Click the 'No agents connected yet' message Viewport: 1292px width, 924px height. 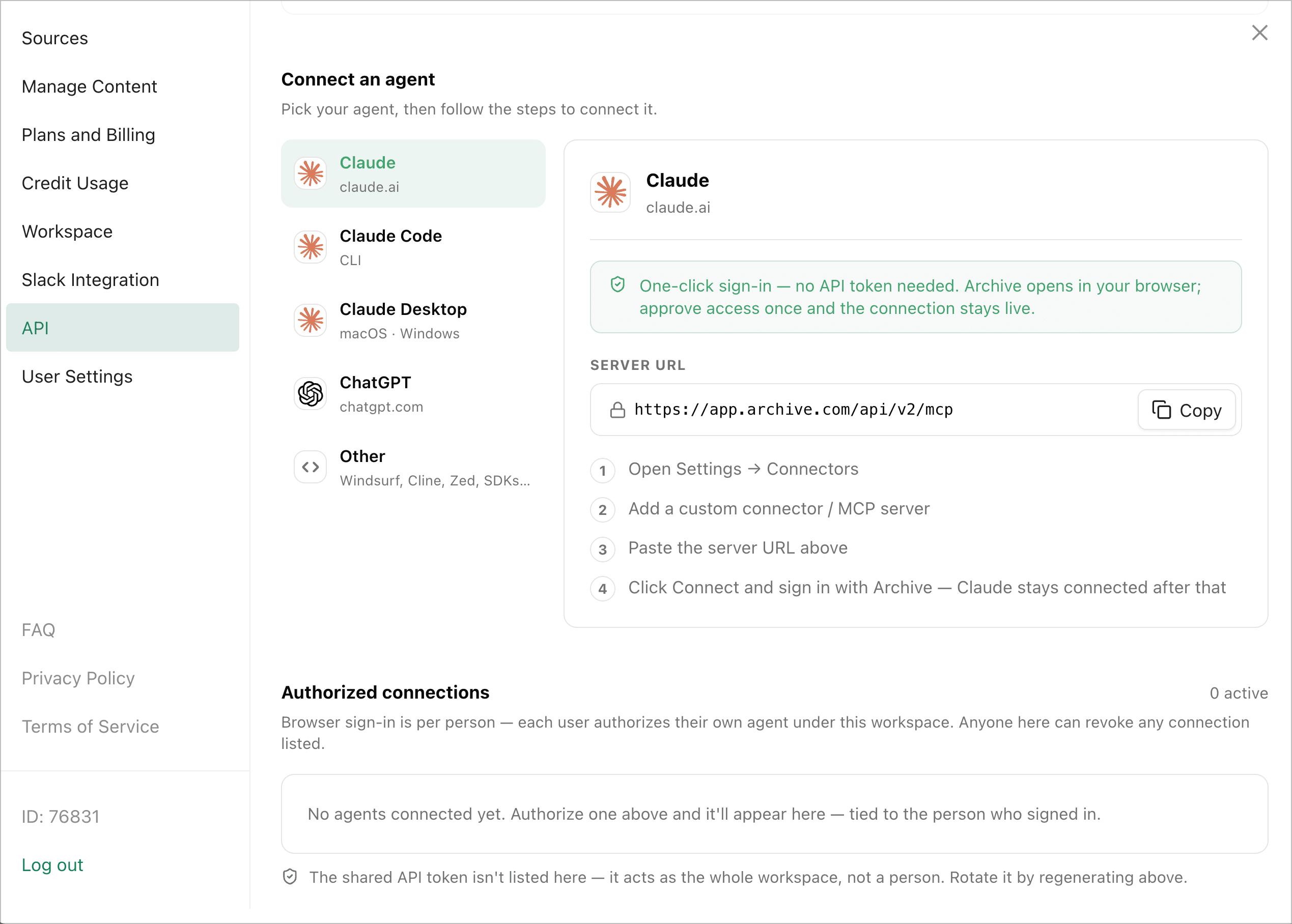pos(704,814)
